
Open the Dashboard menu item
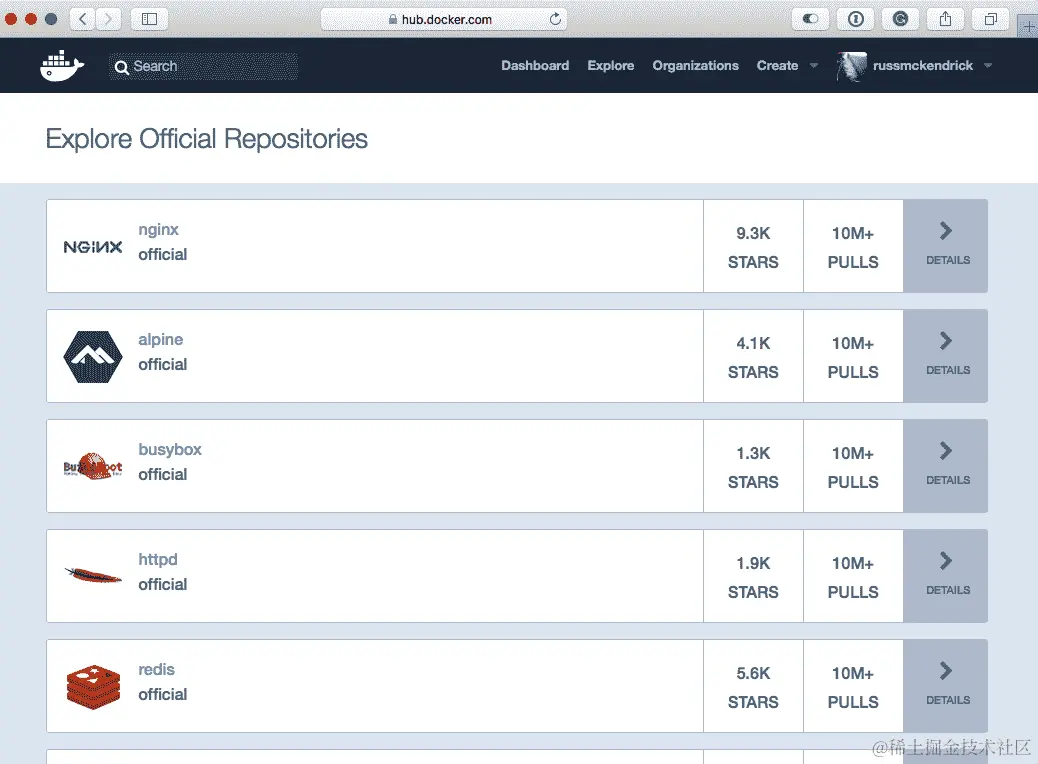[535, 66]
